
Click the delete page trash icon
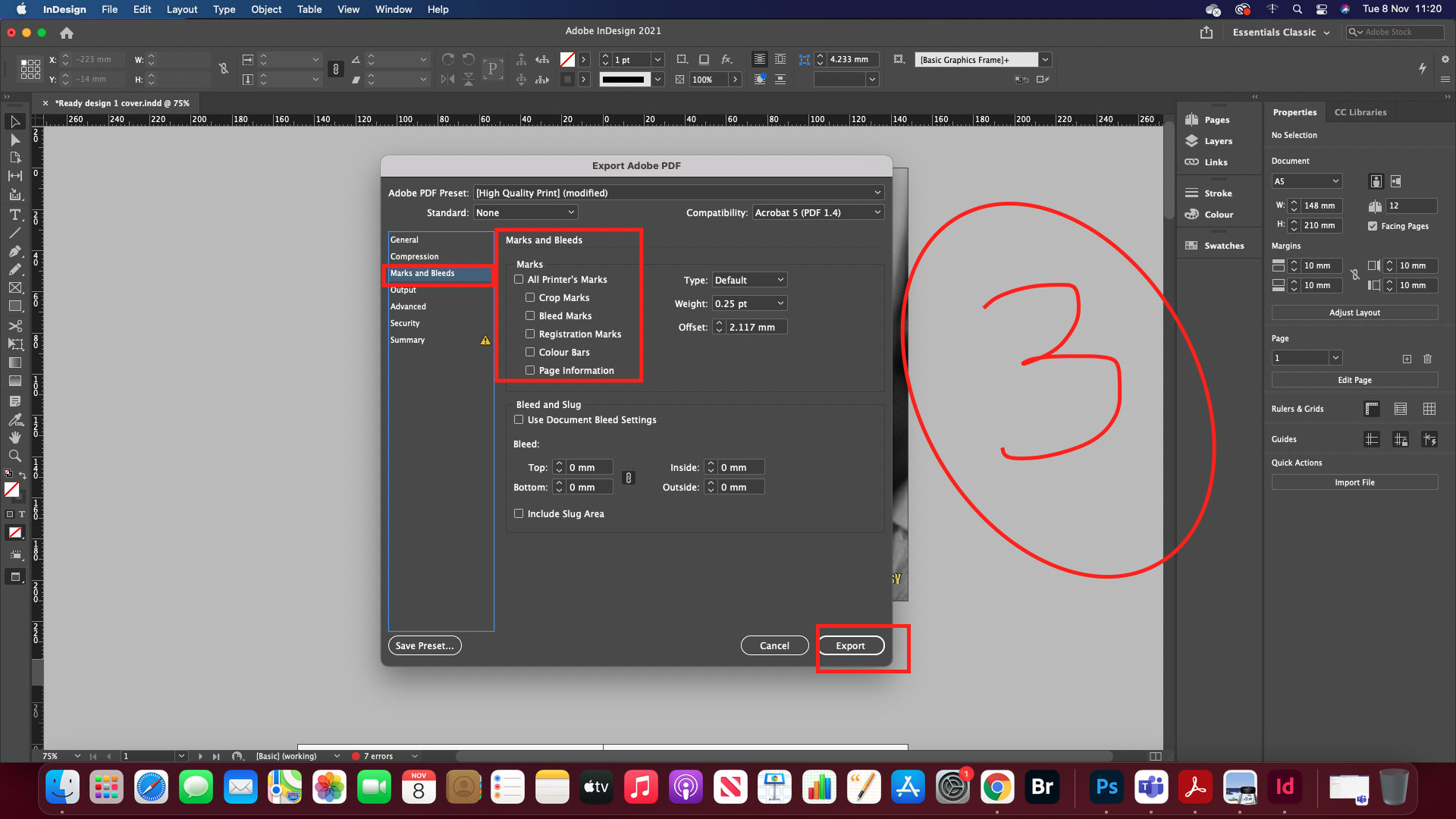point(1427,359)
